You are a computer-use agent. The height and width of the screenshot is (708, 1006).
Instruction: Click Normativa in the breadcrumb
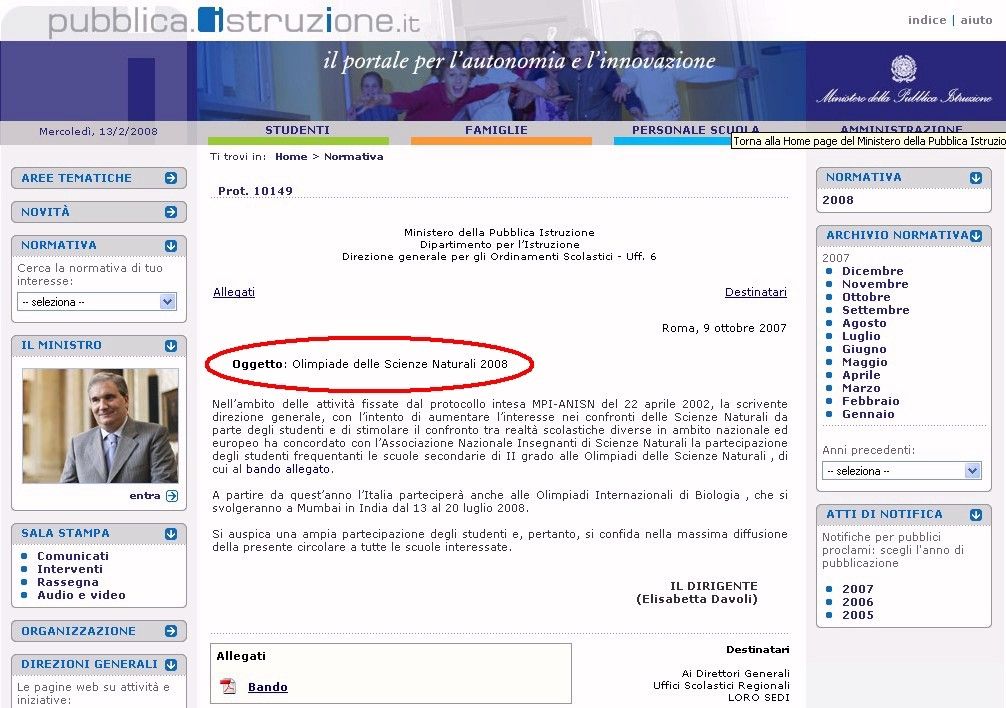pos(354,156)
